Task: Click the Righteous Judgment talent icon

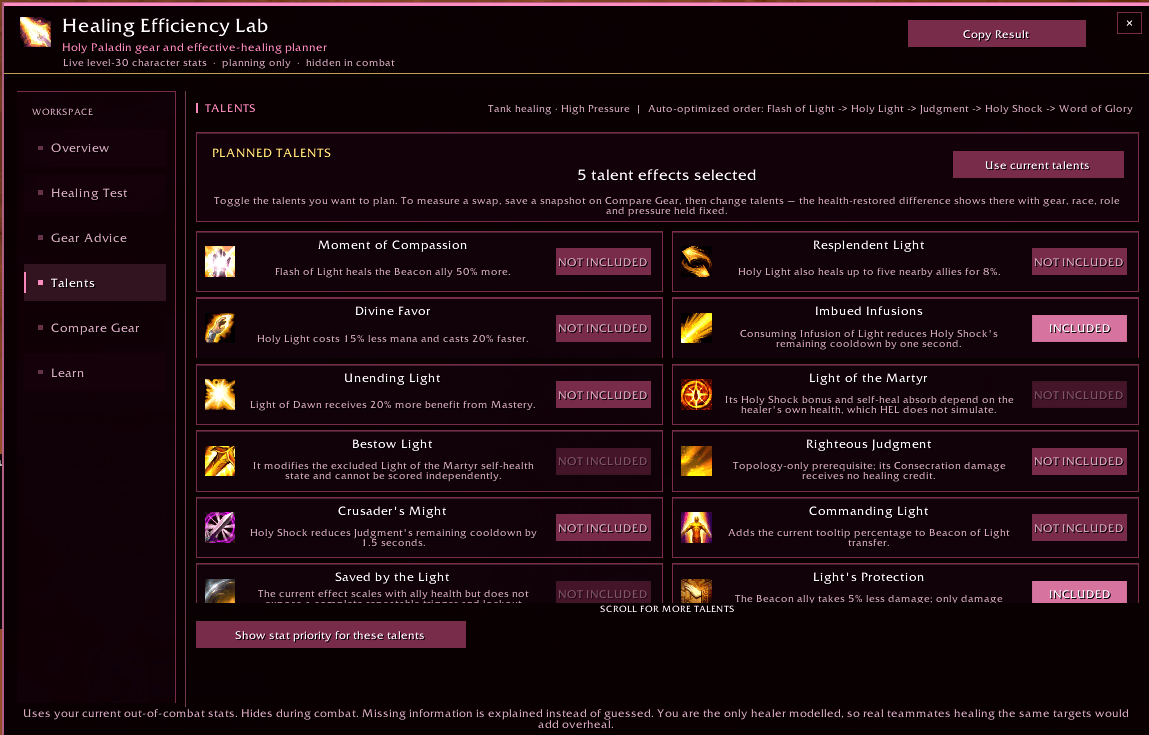Action: coord(696,461)
